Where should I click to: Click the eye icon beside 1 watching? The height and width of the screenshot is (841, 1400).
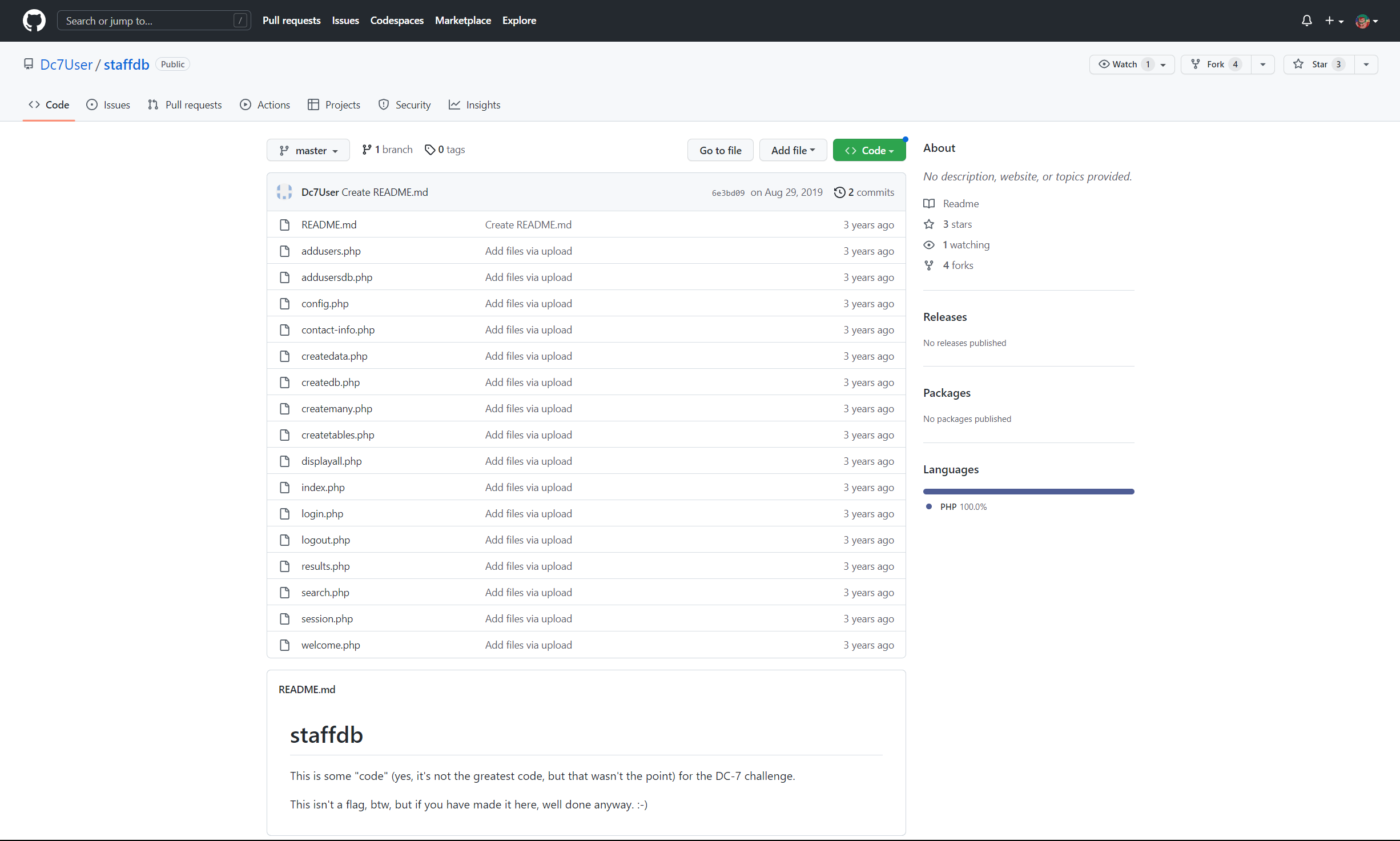(929, 244)
